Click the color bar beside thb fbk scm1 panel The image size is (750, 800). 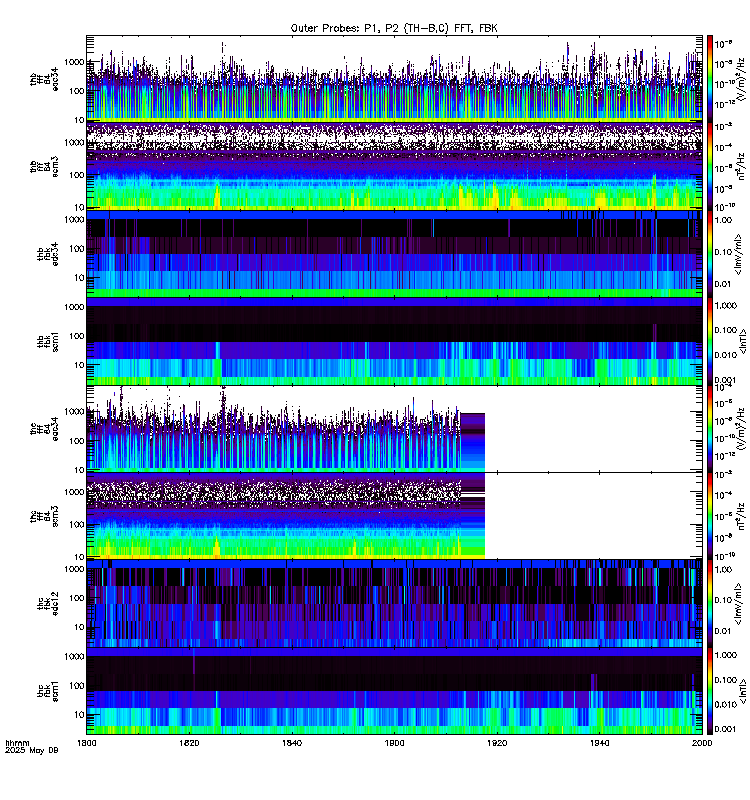pos(710,341)
